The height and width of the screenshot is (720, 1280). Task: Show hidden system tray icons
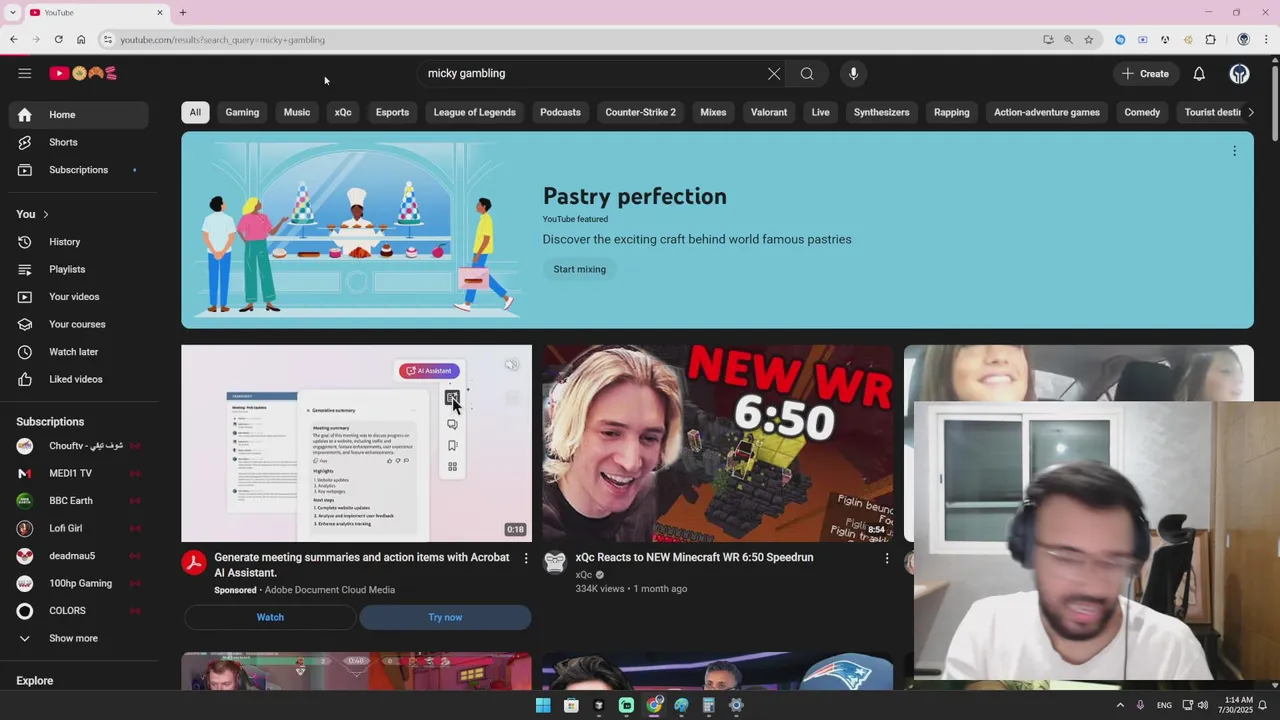[x=1120, y=705]
